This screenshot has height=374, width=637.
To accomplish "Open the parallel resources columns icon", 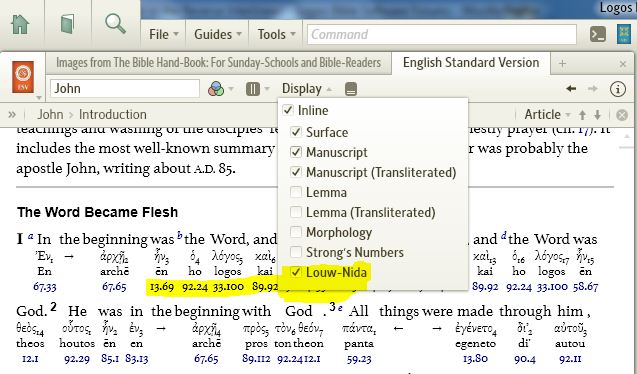I will (253, 89).
